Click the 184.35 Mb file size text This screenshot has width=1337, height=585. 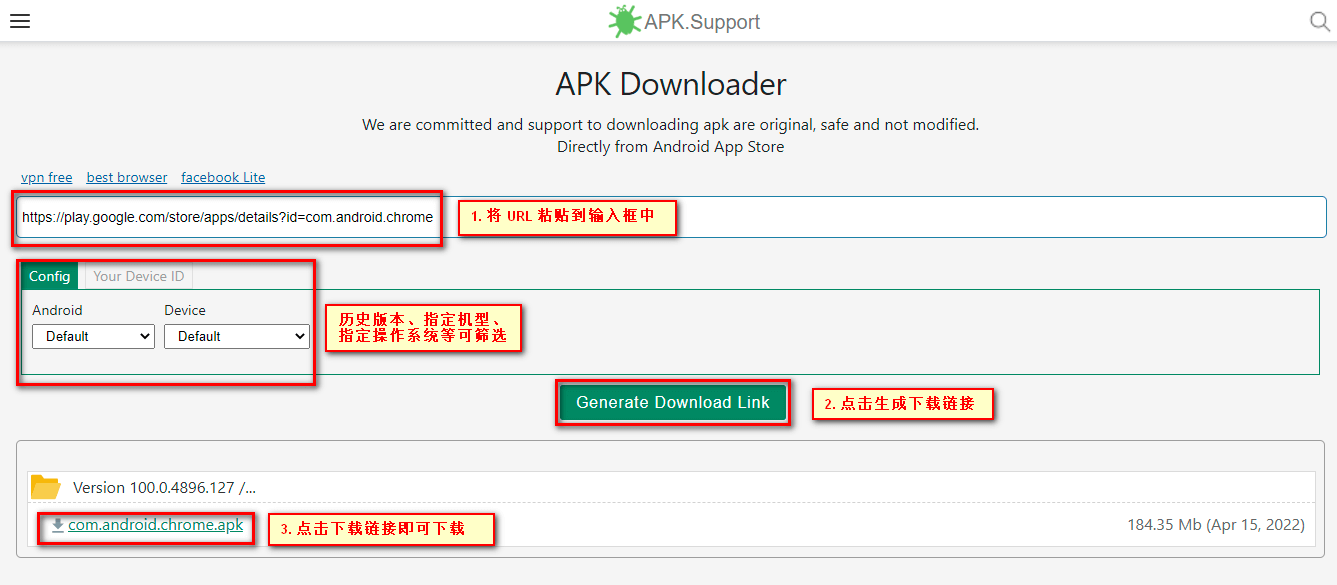[x=1164, y=525]
